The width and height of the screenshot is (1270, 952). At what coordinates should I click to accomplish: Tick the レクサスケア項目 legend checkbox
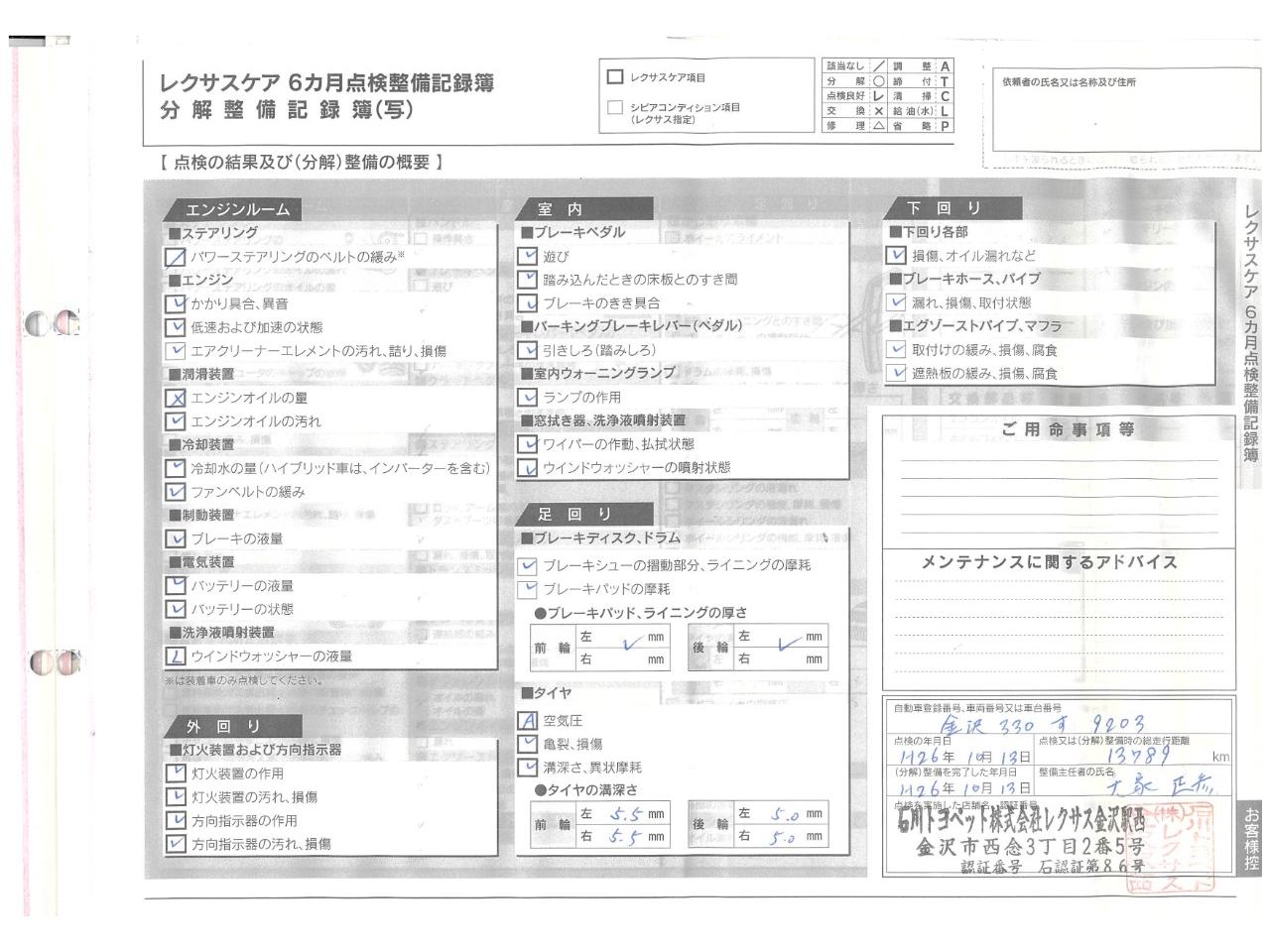click(615, 76)
